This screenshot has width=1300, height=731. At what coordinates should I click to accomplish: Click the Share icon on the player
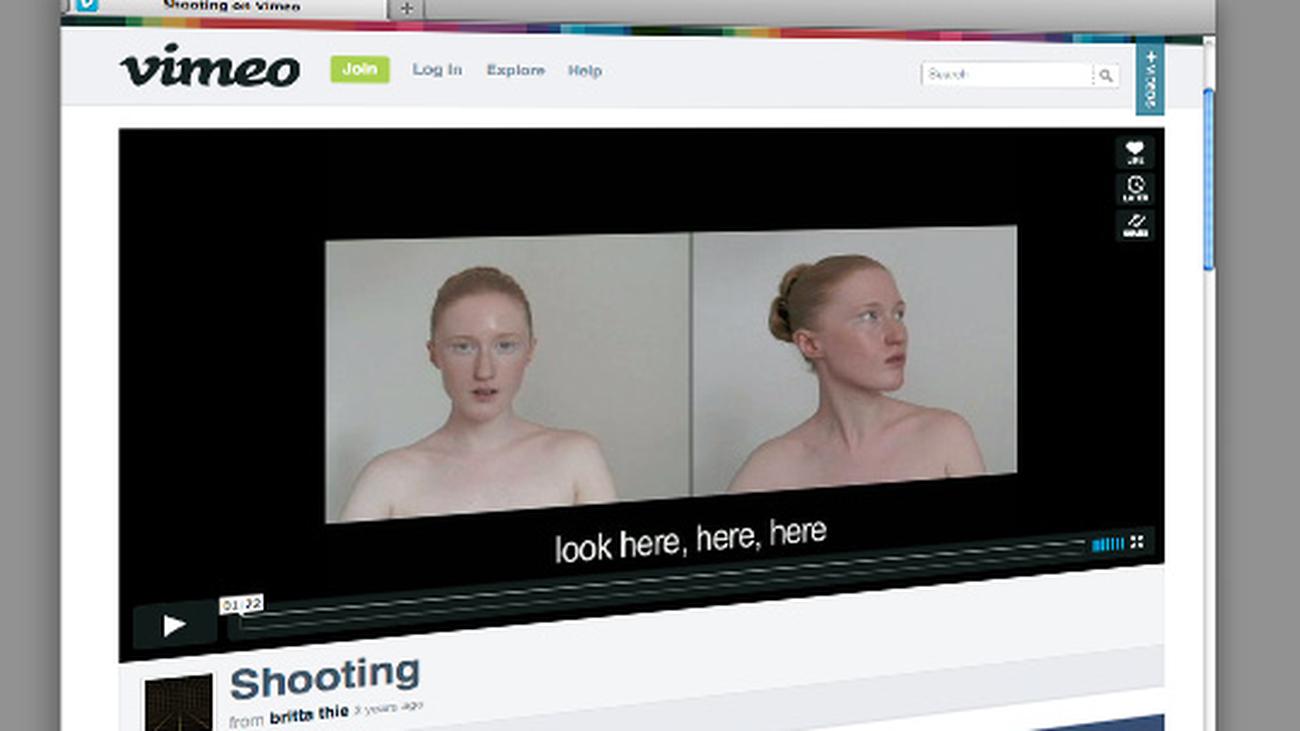pos(1134,224)
